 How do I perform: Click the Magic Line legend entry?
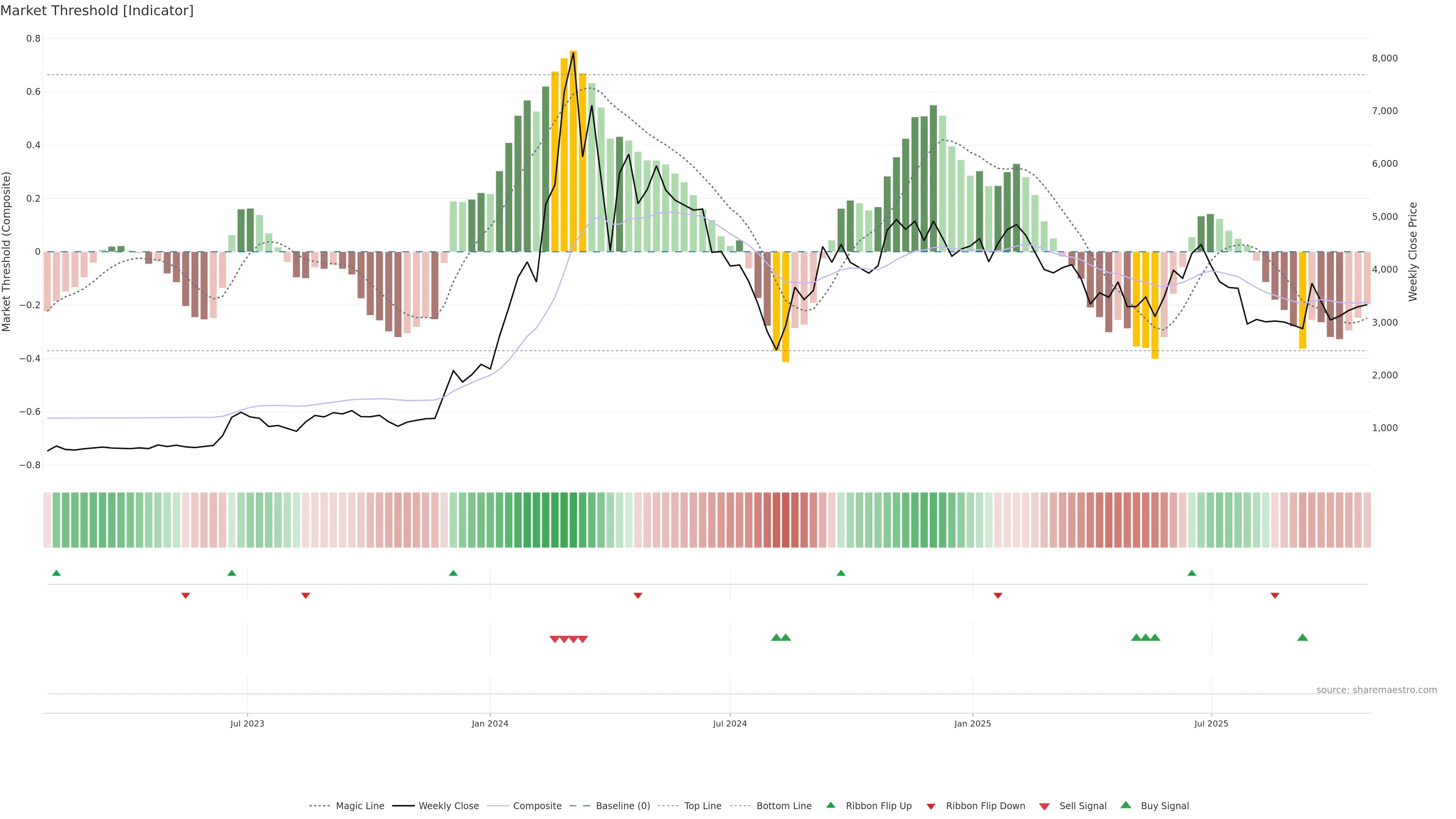[x=359, y=806]
